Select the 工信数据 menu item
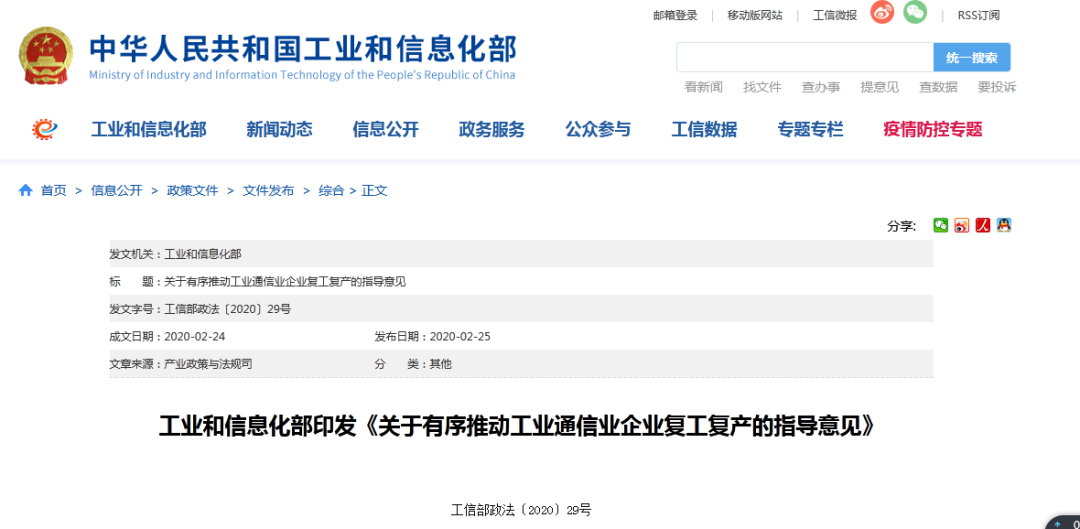1080x529 pixels. pos(704,129)
